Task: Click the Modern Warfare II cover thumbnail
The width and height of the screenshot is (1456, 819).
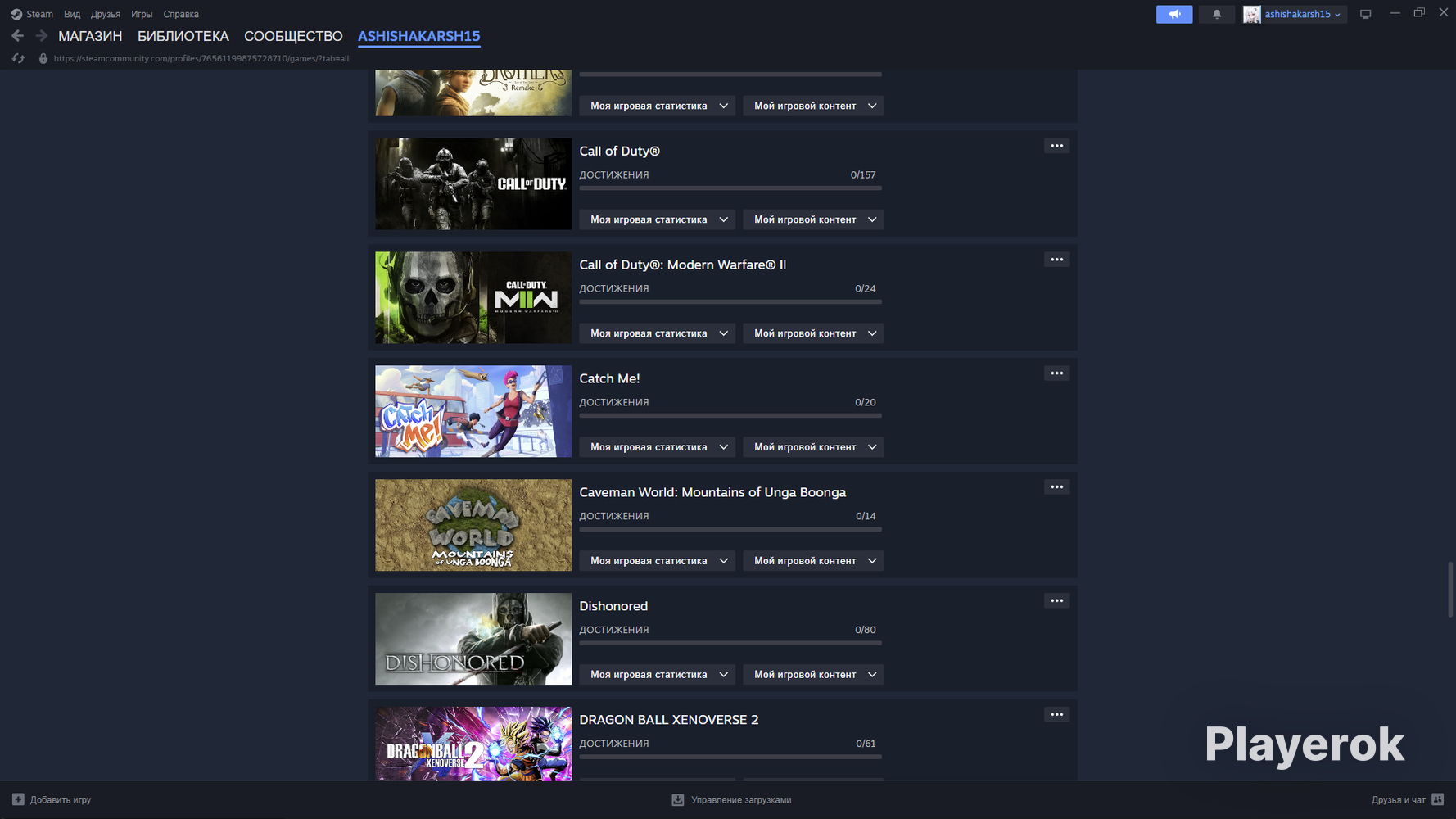Action: click(473, 297)
